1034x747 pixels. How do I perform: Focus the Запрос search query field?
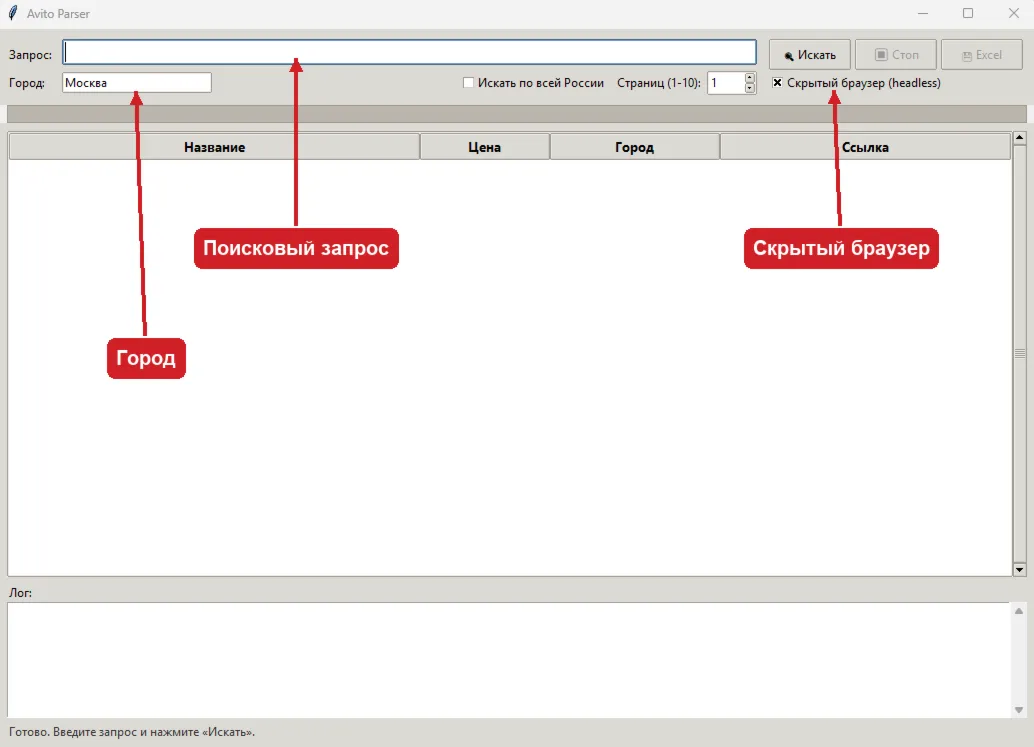point(410,52)
